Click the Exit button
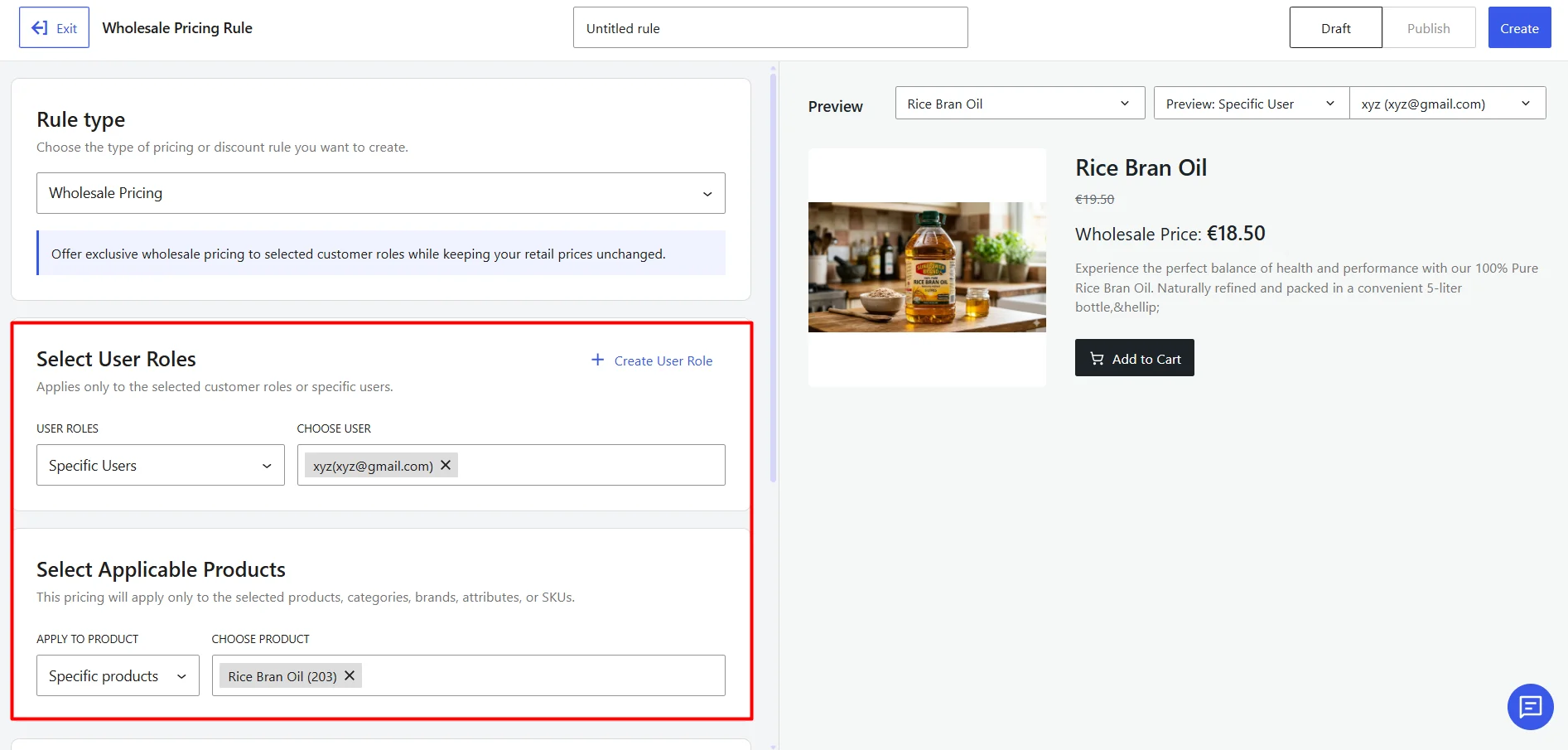This screenshot has height=750, width=1568. click(x=54, y=27)
